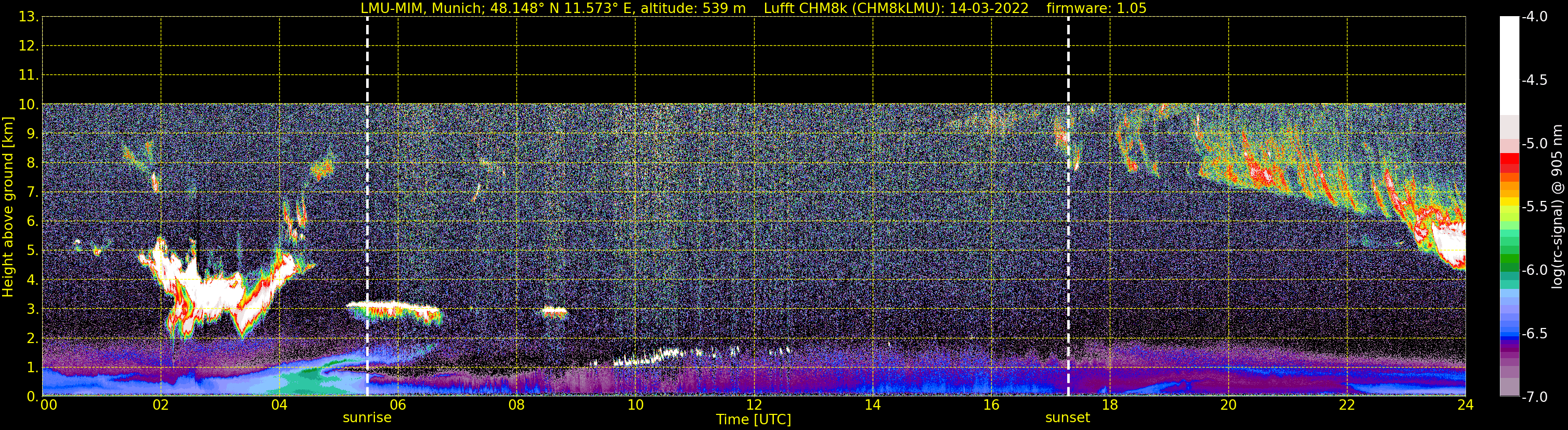The height and width of the screenshot is (430, 1568).
Task: Click the "altitude: 539 m" title text
Action: click(x=693, y=8)
